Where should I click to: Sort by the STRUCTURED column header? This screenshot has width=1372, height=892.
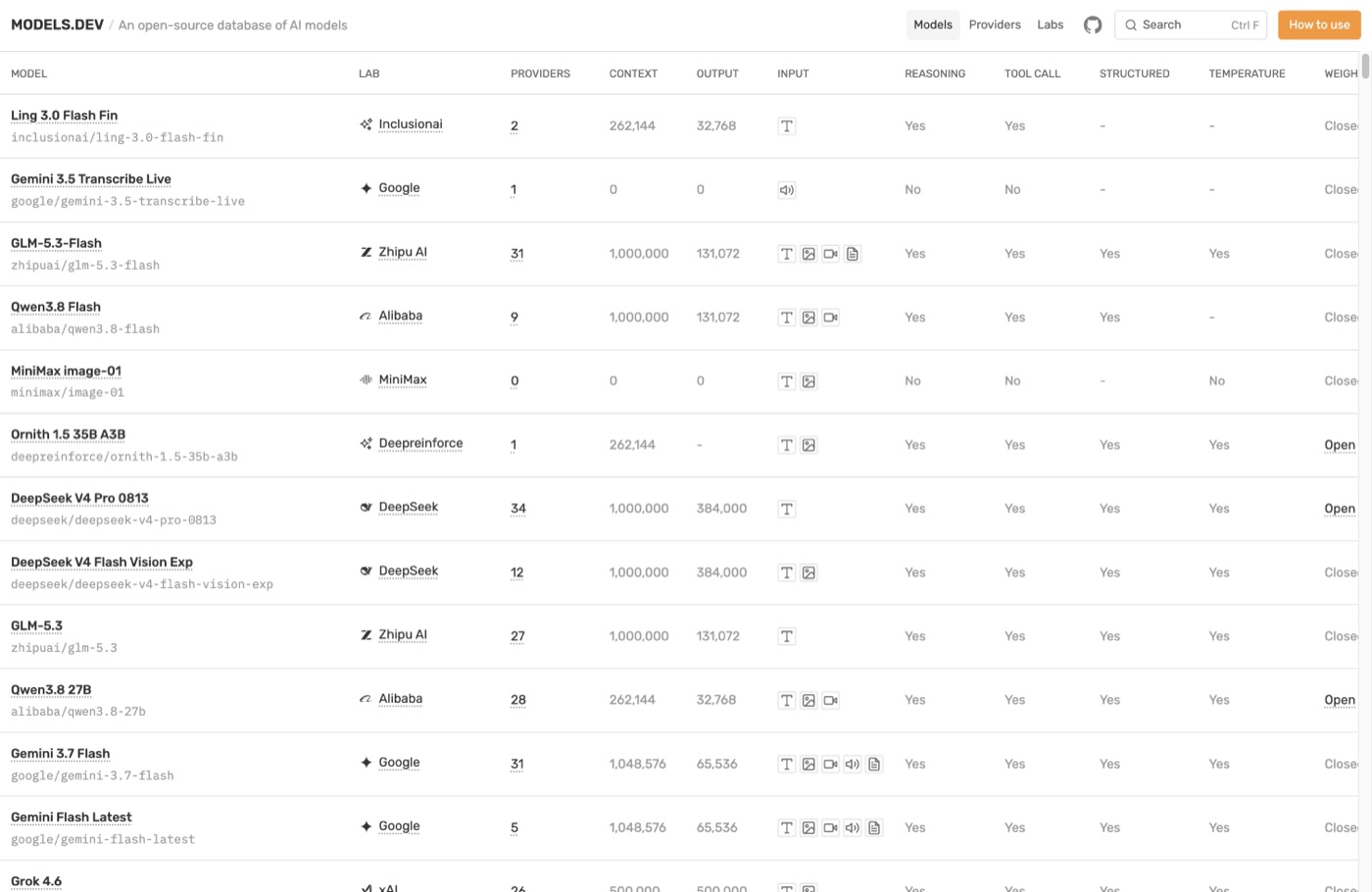point(1135,74)
